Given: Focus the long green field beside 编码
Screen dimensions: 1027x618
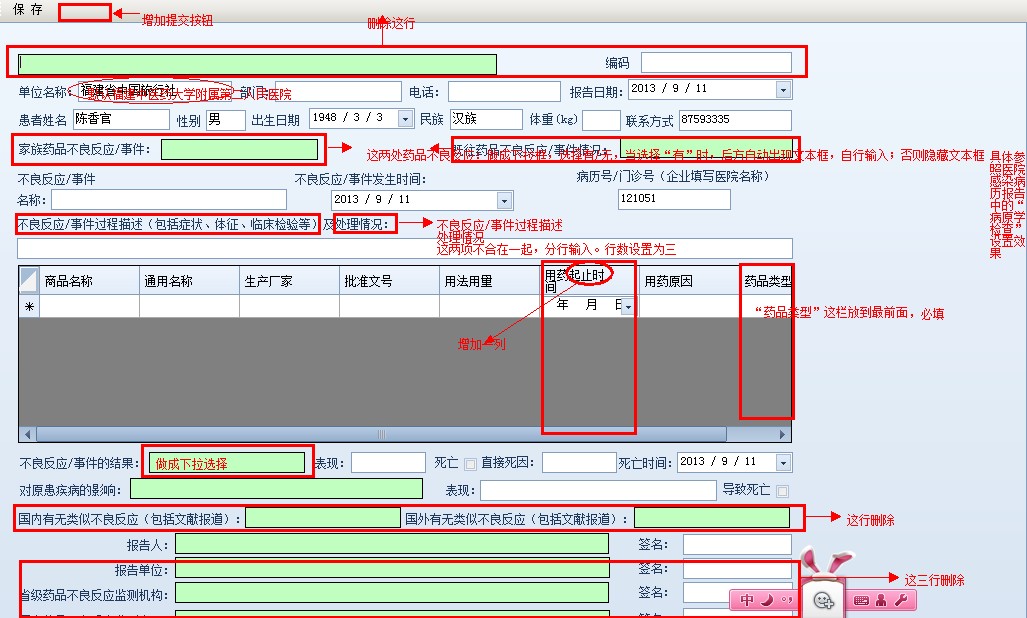Looking at the screenshot, I should coord(257,64).
